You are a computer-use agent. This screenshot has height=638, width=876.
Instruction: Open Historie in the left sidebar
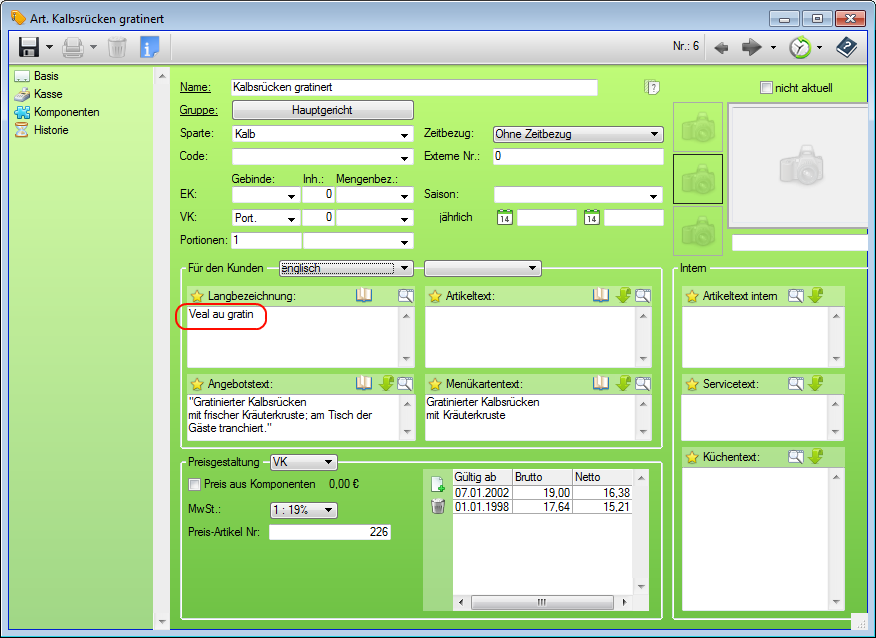(51, 130)
